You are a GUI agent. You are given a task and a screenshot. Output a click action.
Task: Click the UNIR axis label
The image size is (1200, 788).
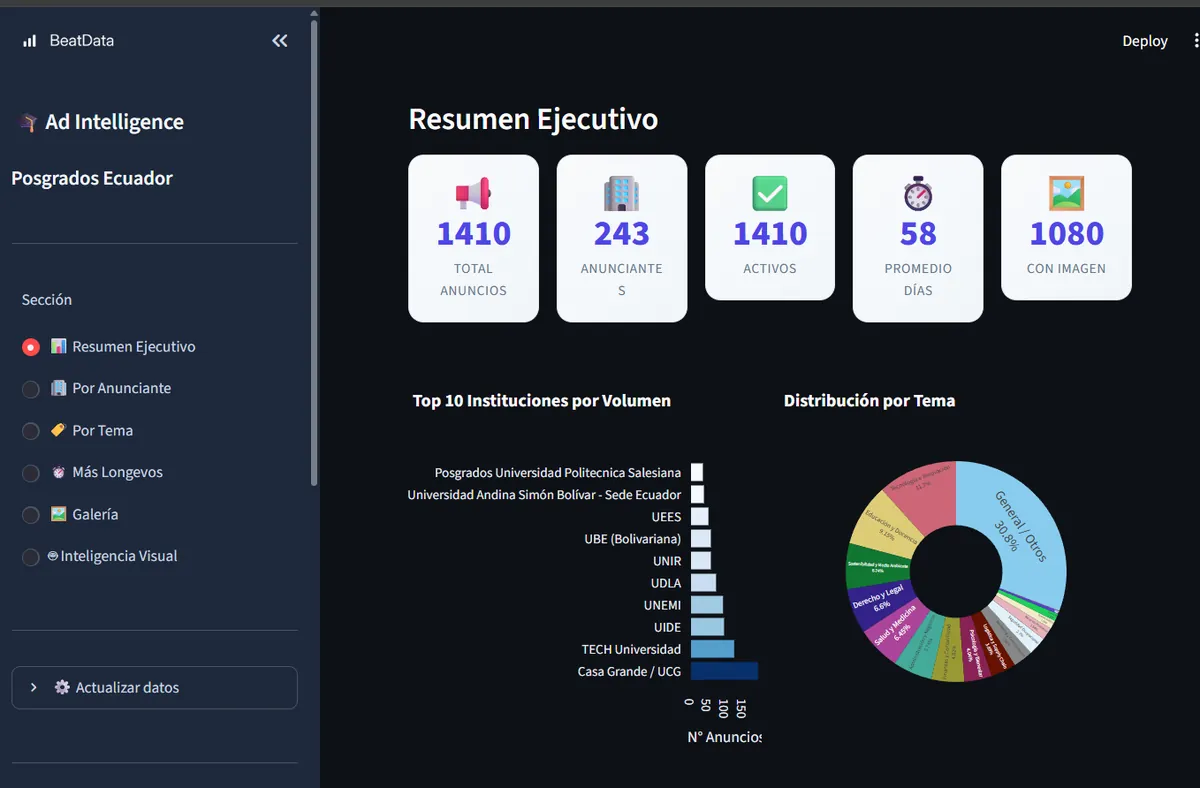coord(667,561)
